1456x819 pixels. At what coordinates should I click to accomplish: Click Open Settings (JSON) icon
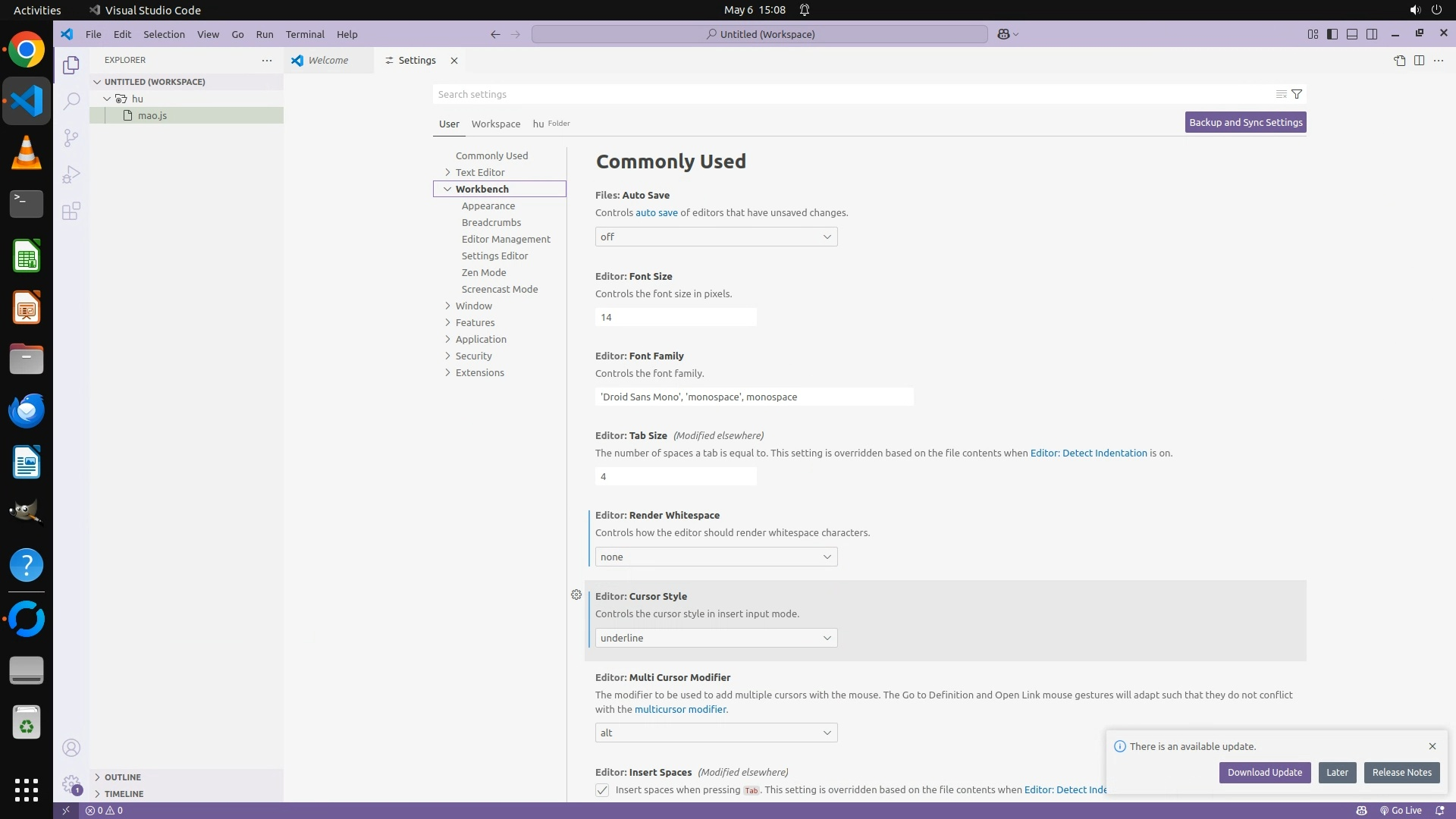point(1399,61)
